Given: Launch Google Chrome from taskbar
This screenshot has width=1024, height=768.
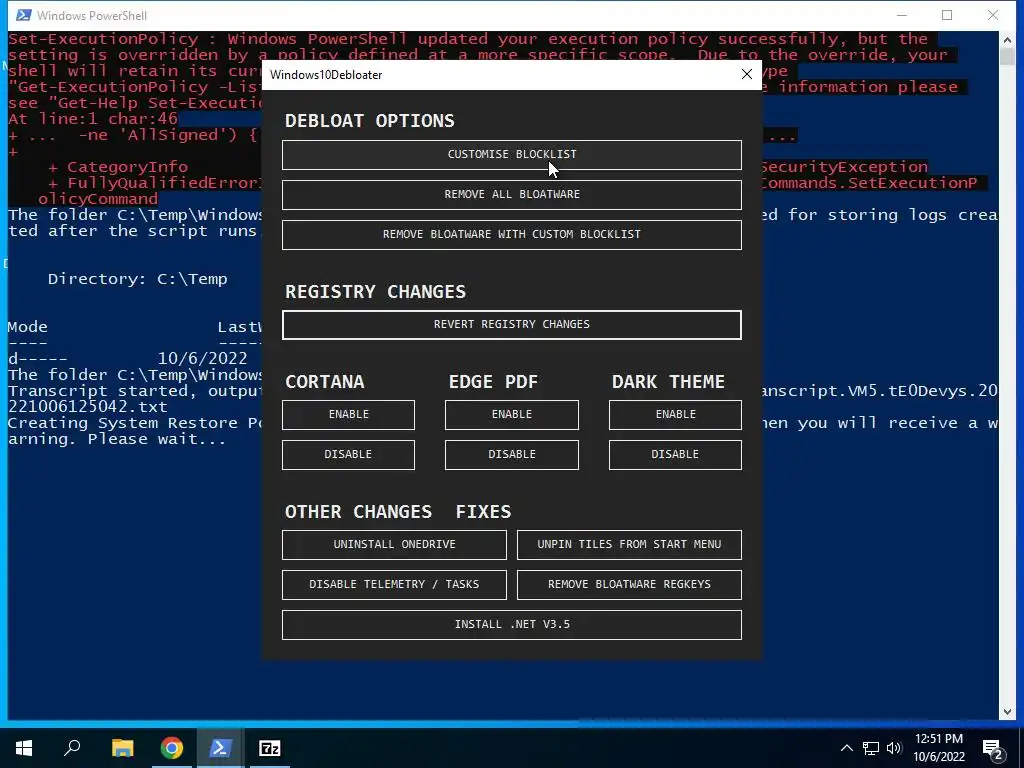Looking at the screenshot, I should coord(172,748).
